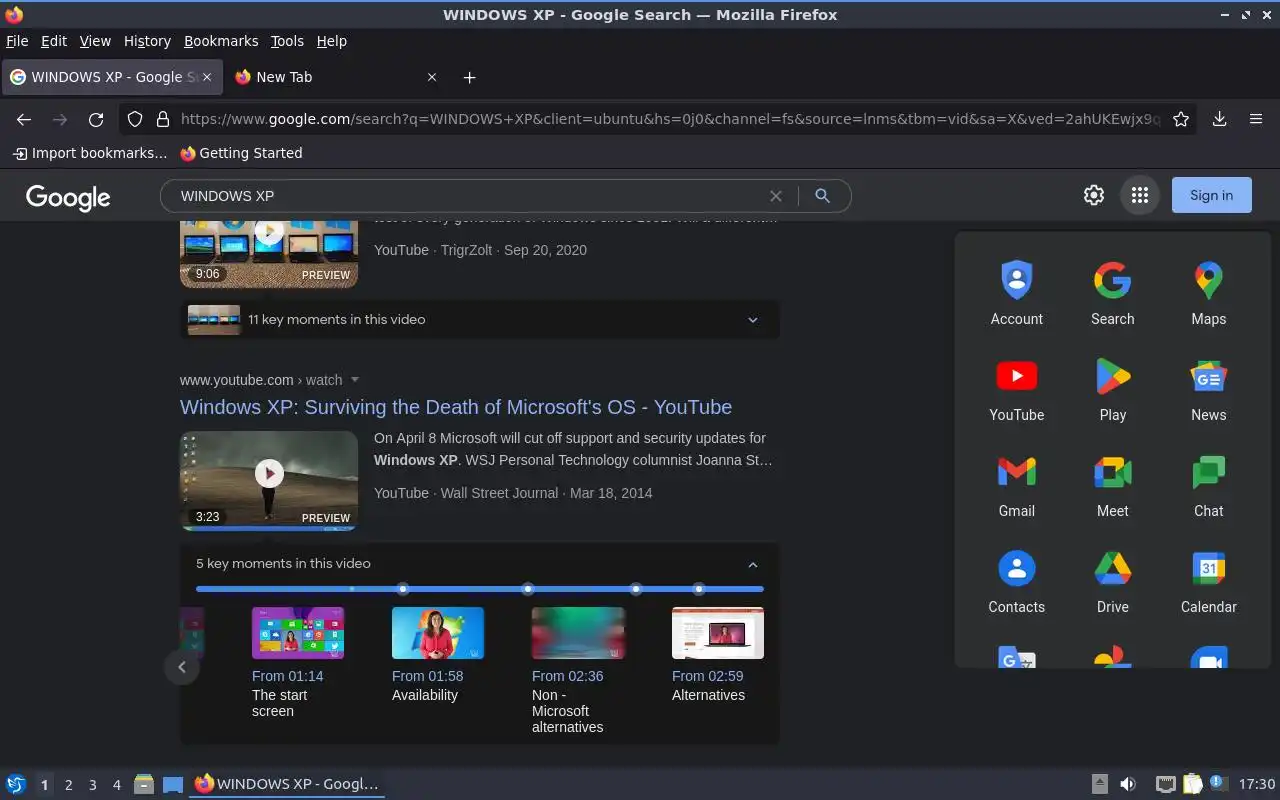
Task: Jump to From 02:36 Non-Microsoft alternatives
Action: click(x=578, y=671)
